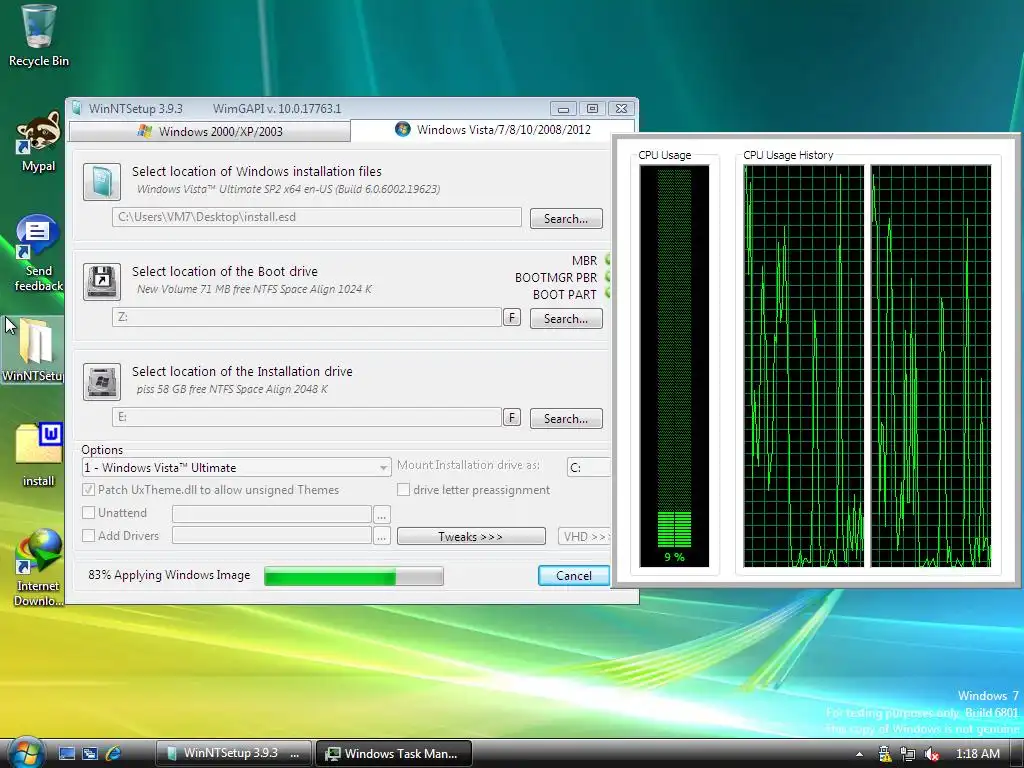
Task: Click the muted volume tray icon
Action: [932, 754]
